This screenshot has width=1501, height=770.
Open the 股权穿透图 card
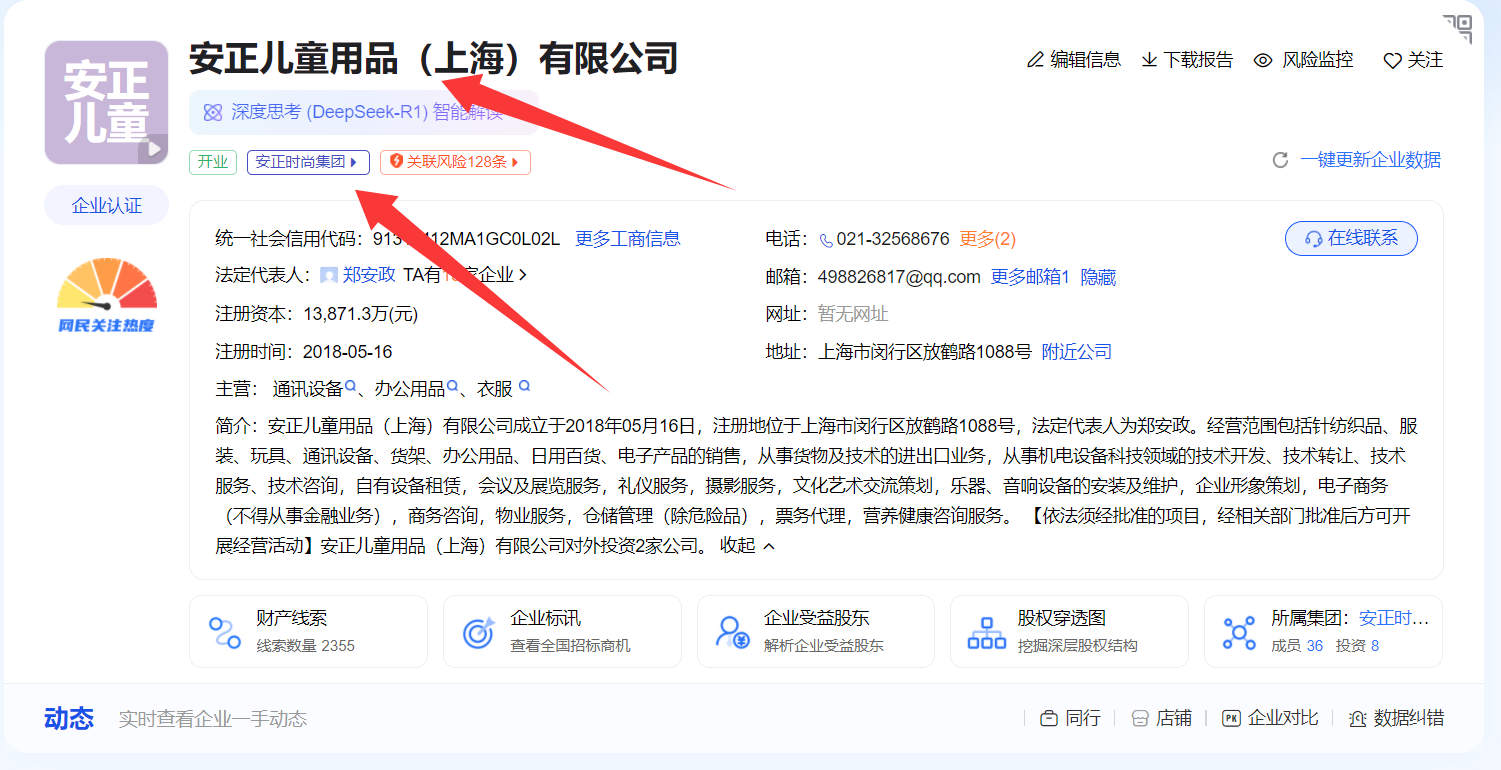1069,631
